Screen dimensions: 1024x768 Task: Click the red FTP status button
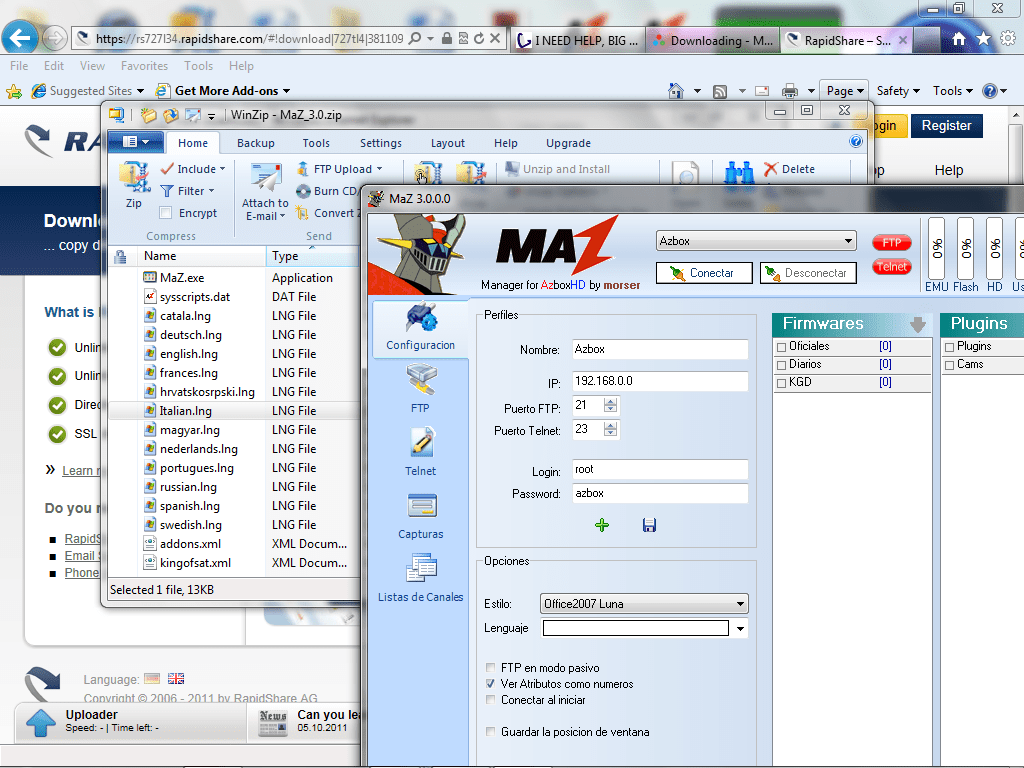(x=891, y=243)
